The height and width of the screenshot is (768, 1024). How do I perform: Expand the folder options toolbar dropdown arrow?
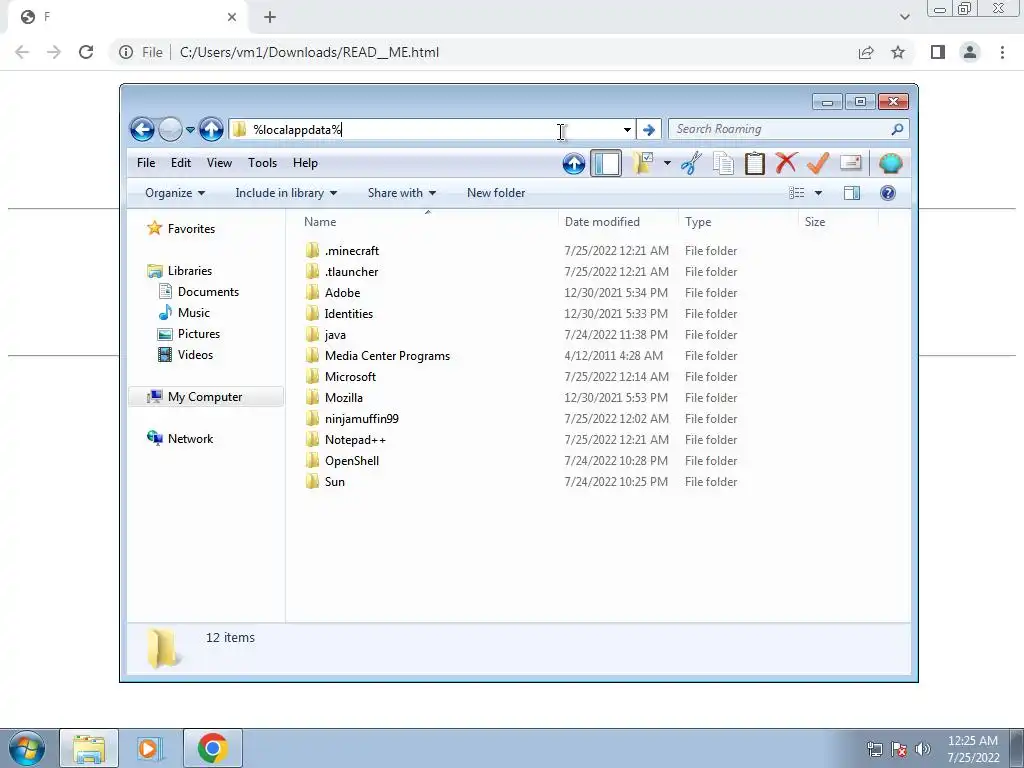(x=667, y=163)
